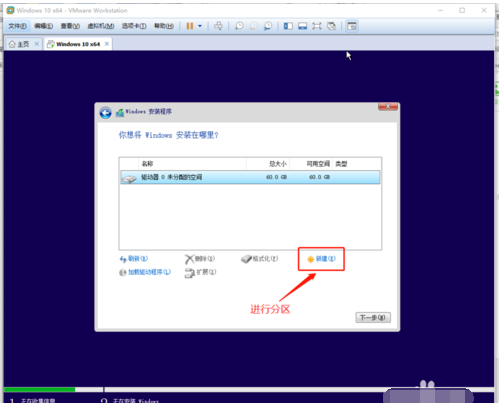Select 驱动器 0 未分配的空间 row

tap(250, 177)
